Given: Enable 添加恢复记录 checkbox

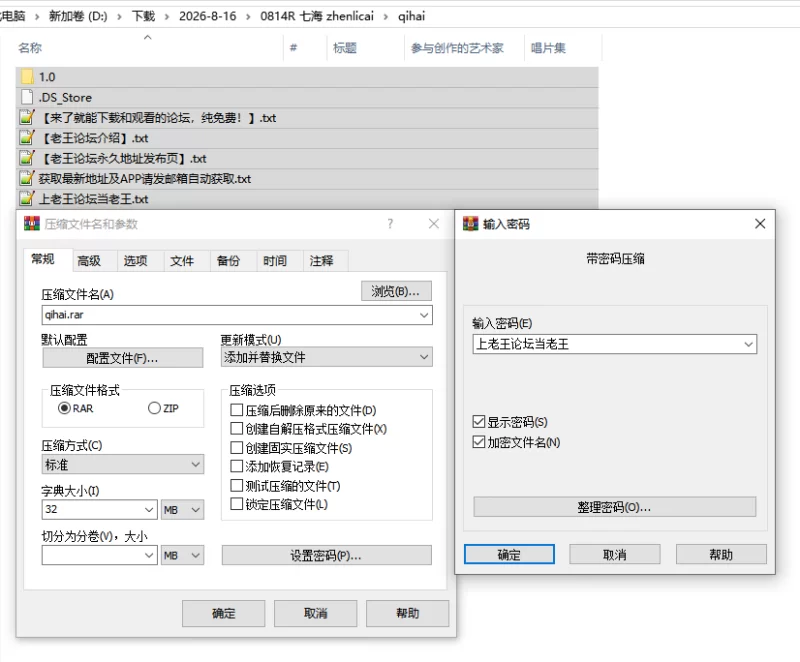Looking at the screenshot, I should coord(236,466).
